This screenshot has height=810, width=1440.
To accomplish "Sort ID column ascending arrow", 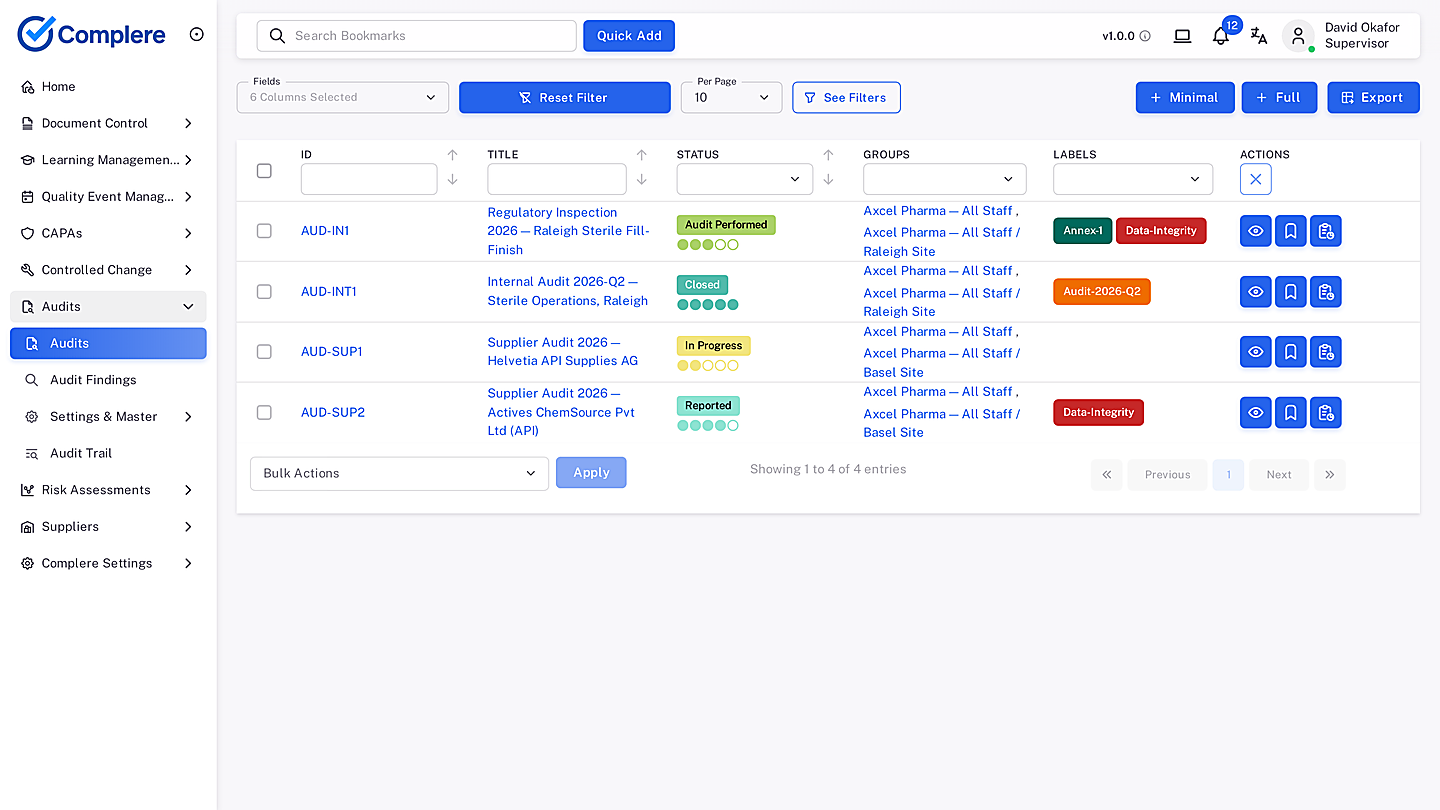I will tap(452, 155).
